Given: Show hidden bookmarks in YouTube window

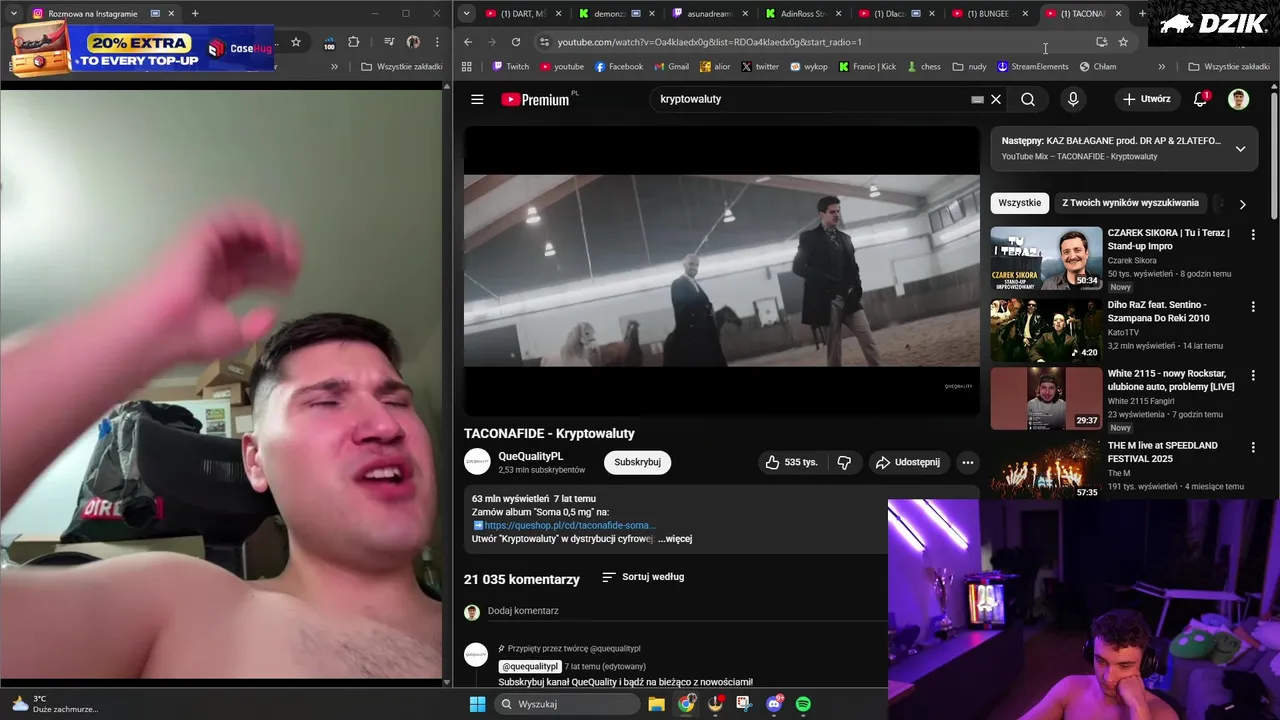Looking at the screenshot, I should 1161,67.
